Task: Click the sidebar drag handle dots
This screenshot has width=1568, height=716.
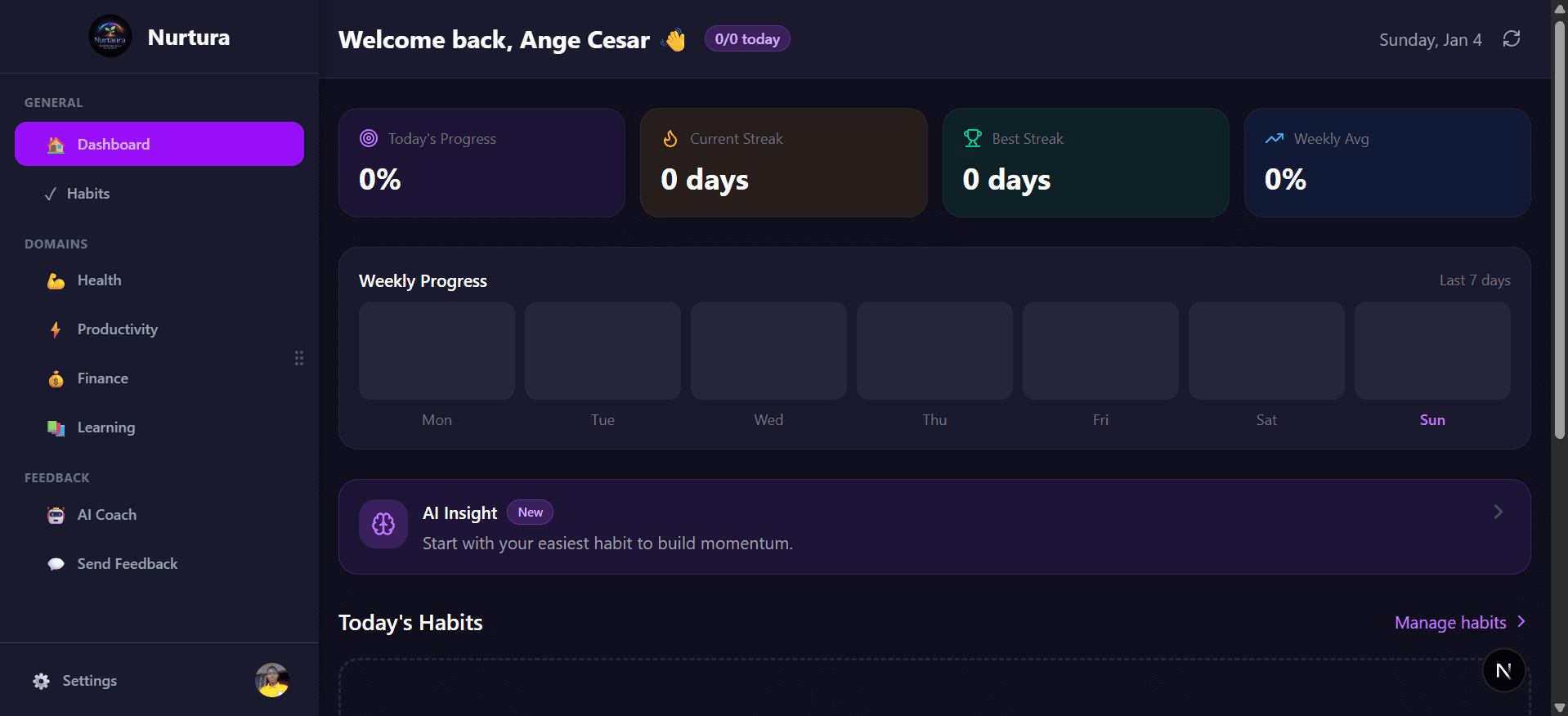Action: [299, 358]
